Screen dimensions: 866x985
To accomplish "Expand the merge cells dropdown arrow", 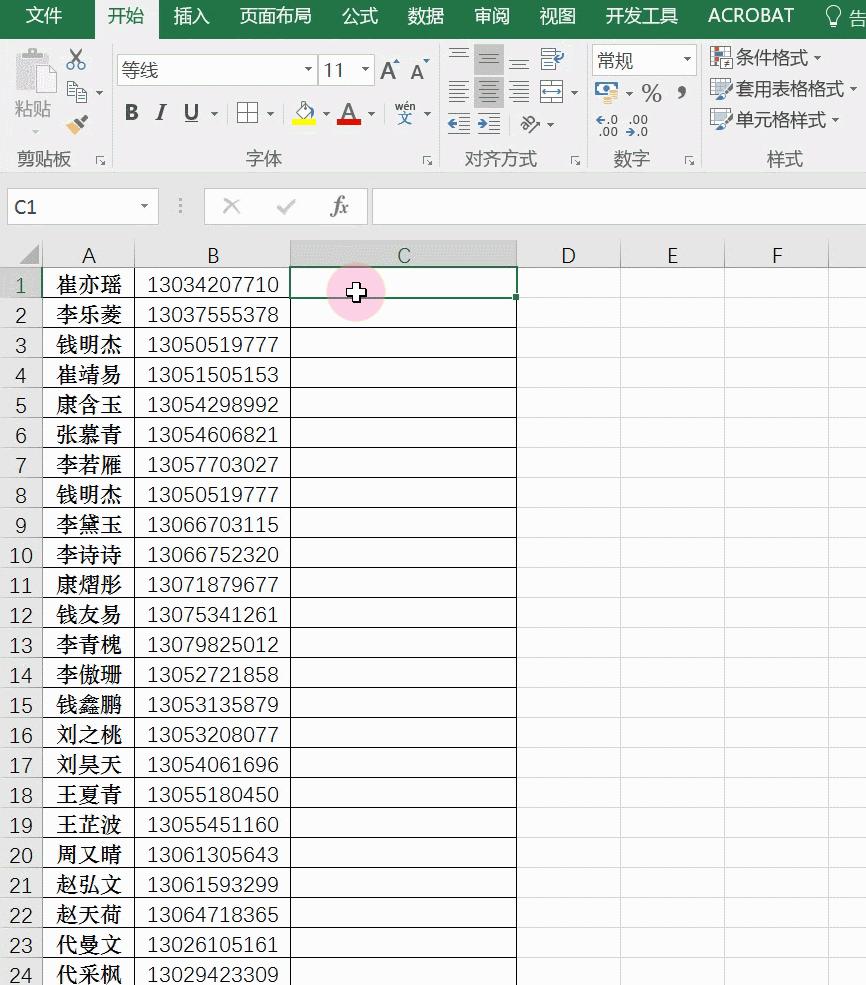I will coord(574,92).
